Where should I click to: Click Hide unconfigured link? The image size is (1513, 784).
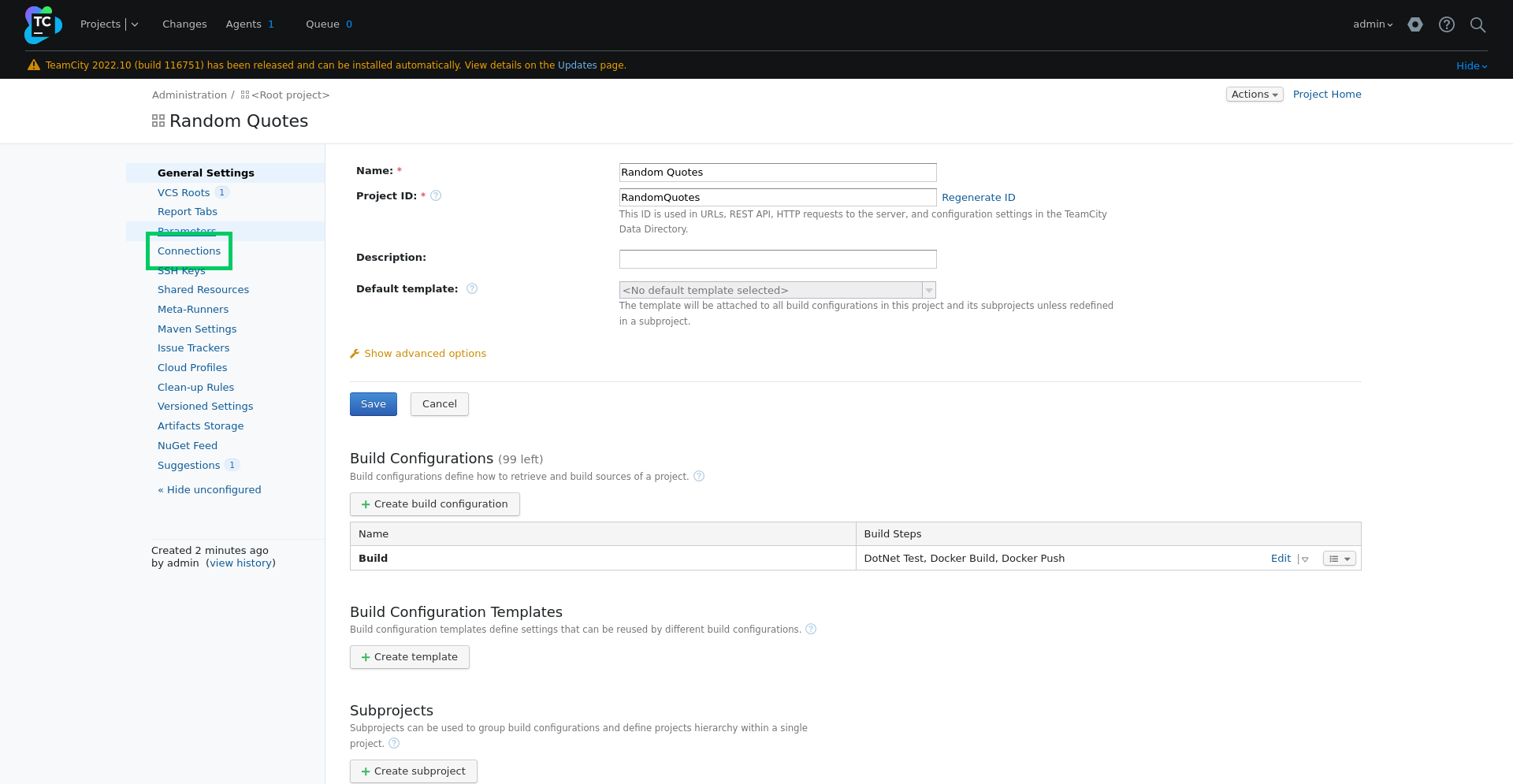coord(210,490)
